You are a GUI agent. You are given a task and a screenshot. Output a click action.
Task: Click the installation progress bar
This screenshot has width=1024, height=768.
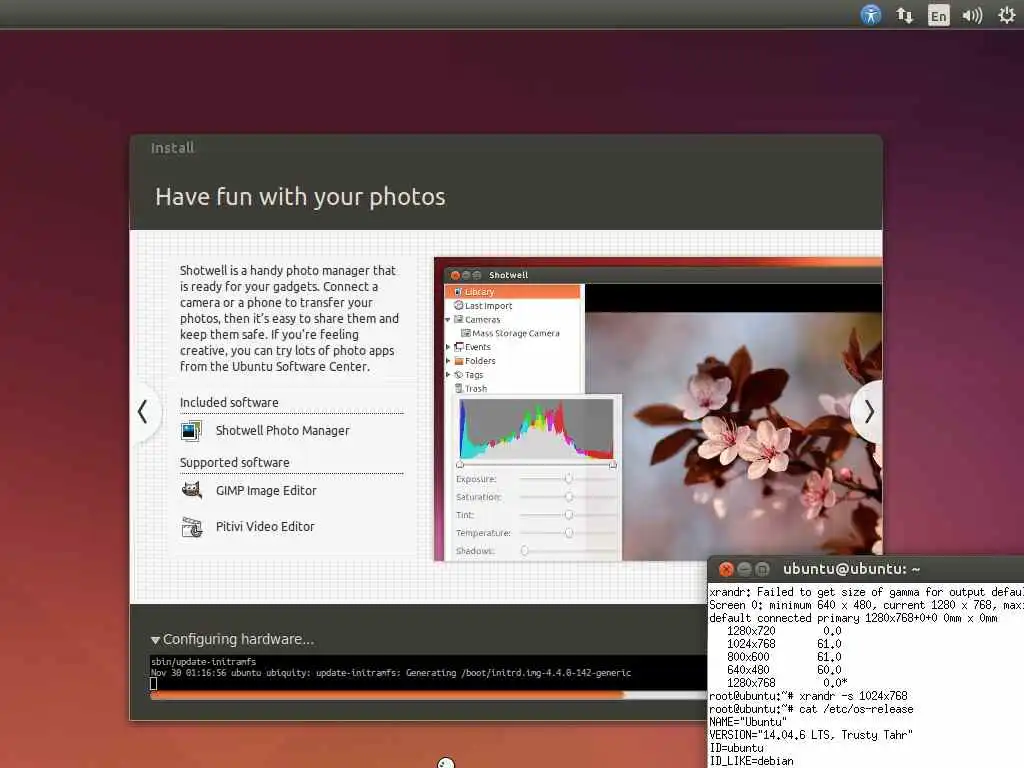428,696
